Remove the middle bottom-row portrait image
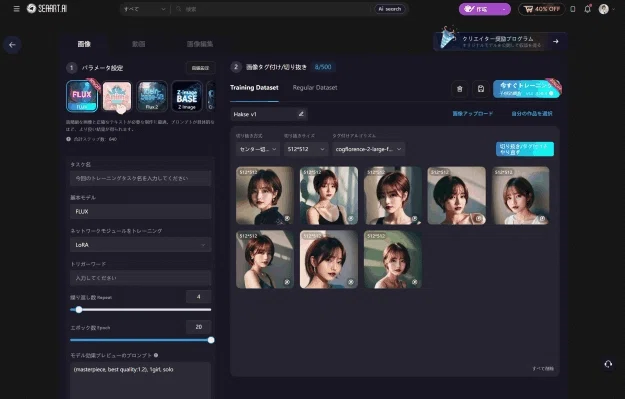 [x=351, y=282]
